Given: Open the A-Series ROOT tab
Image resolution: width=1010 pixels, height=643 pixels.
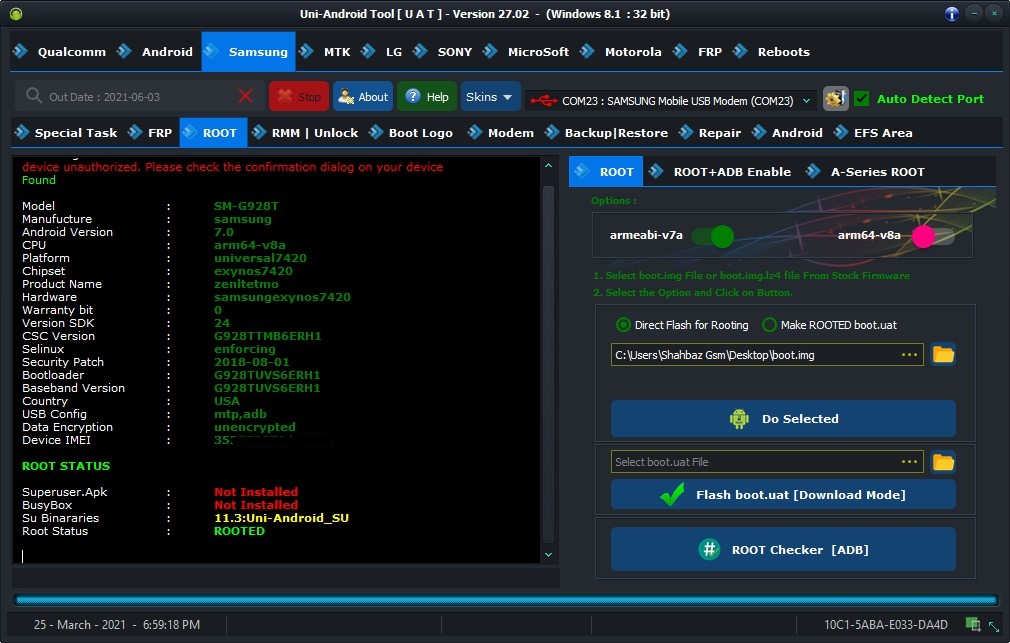Looking at the screenshot, I should tap(866, 172).
